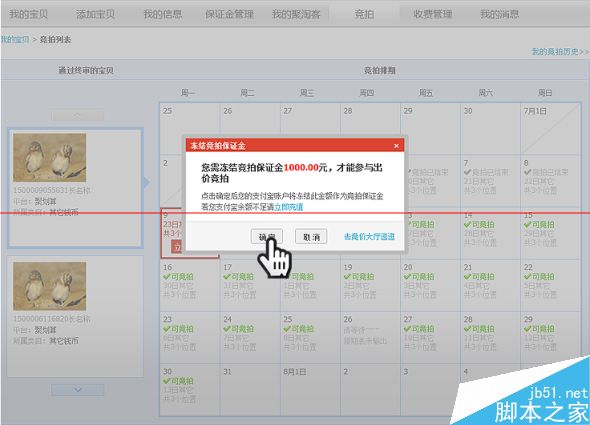Open the 收费管理 tab
The height and width of the screenshot is (425, 590).
(x=433, y=14)
